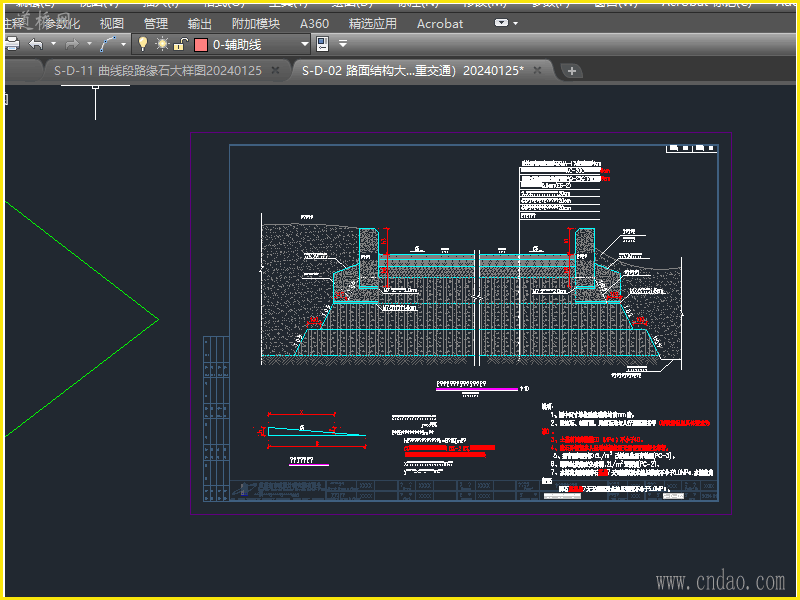
Task: Click the Redo arrow icon
Action: pos(72,44)
